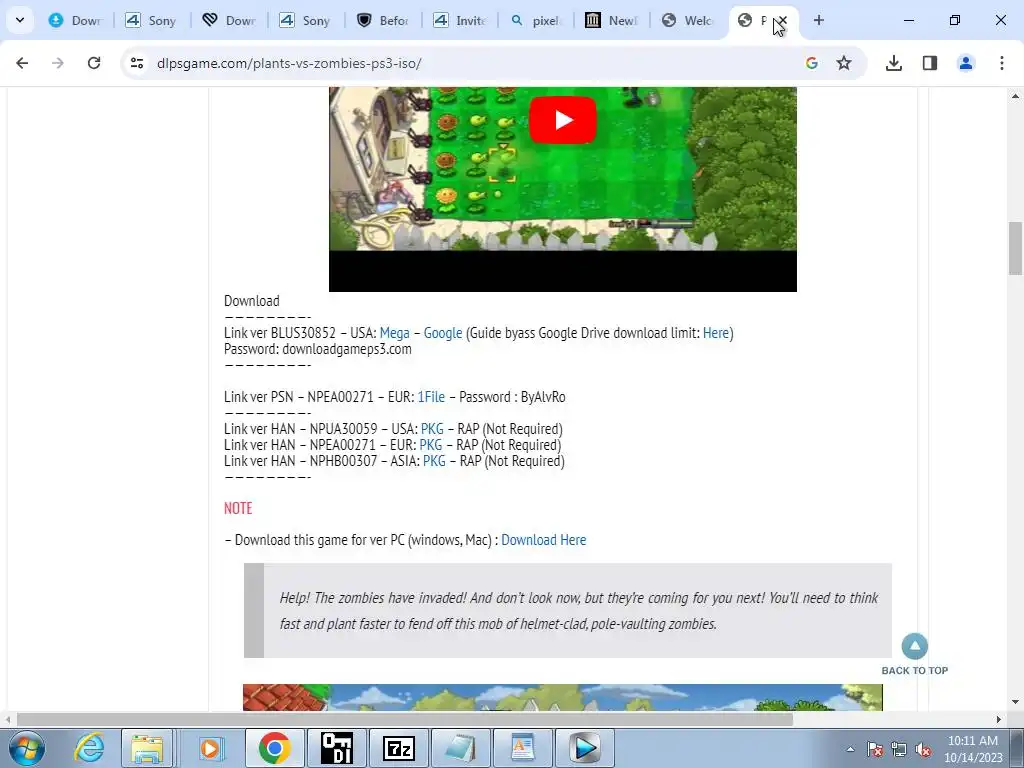Open the tab search dropdown chevron
Viewport: 1024px width, 768px height.
tap(20, 20)
